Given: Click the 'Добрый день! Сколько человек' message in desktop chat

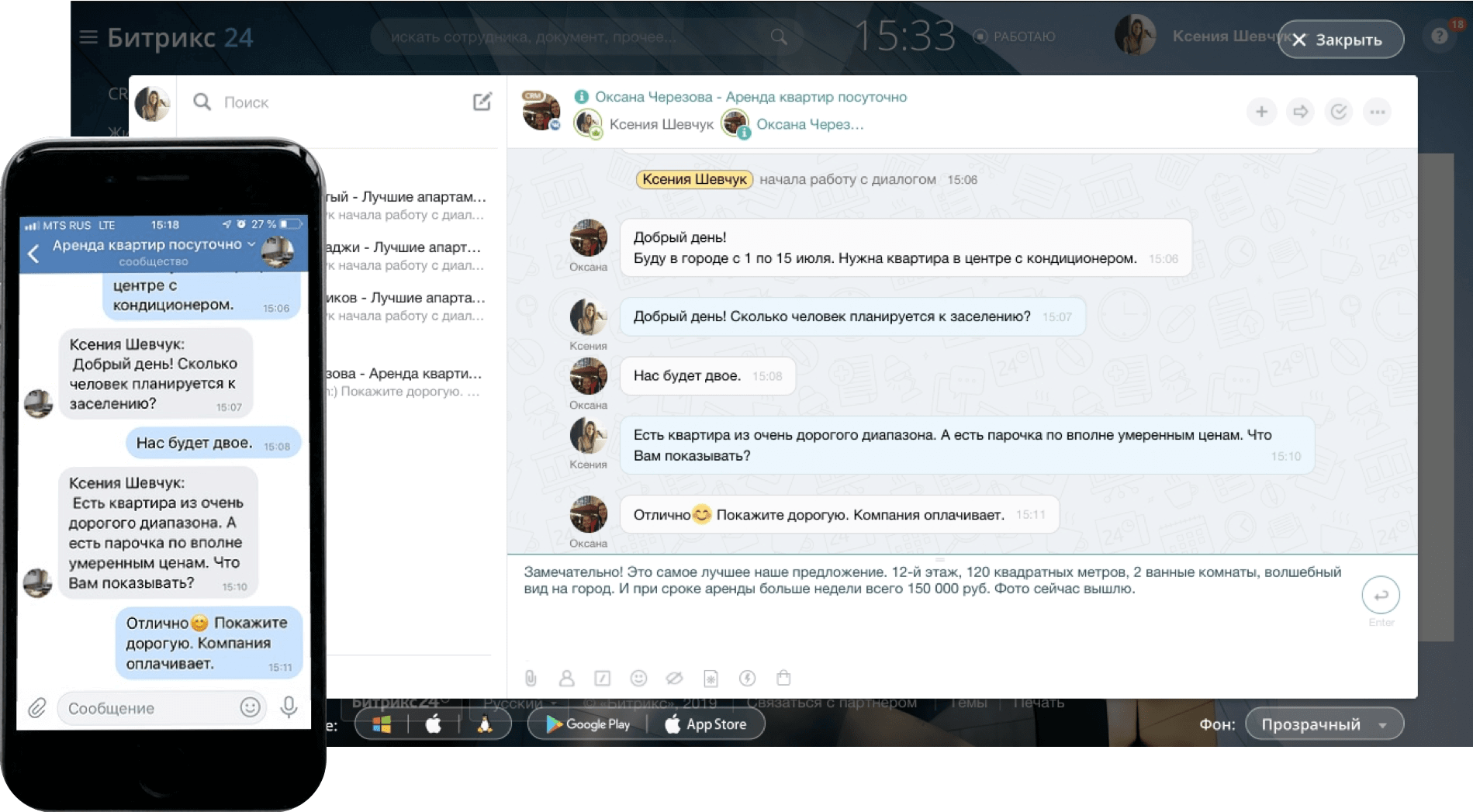Looking at the screenshot, I should point(852,316).
